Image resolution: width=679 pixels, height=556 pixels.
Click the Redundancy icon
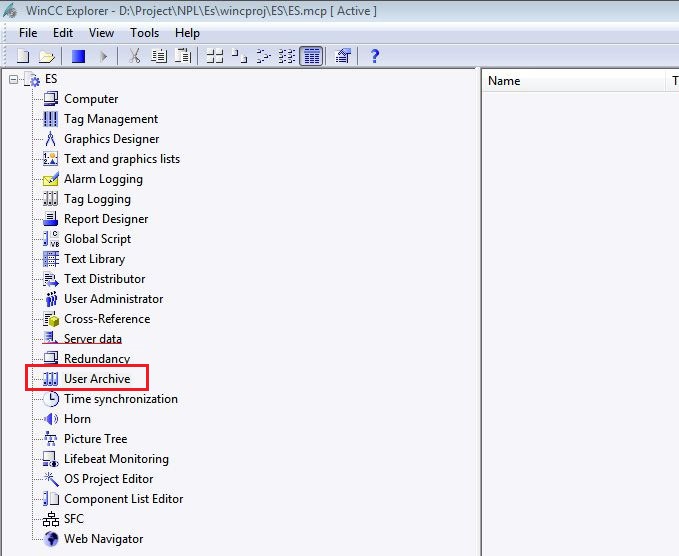pyautogui.click(x=51, y=358)
